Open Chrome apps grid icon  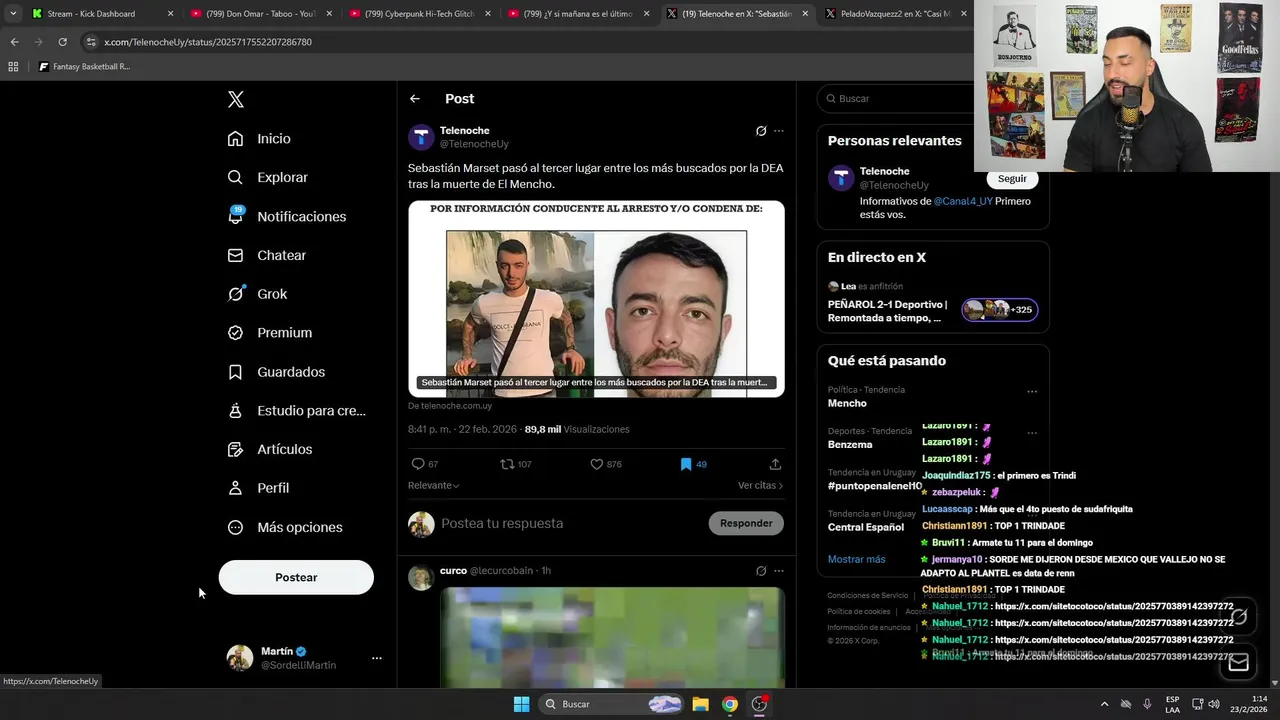(x=13, y=67)
